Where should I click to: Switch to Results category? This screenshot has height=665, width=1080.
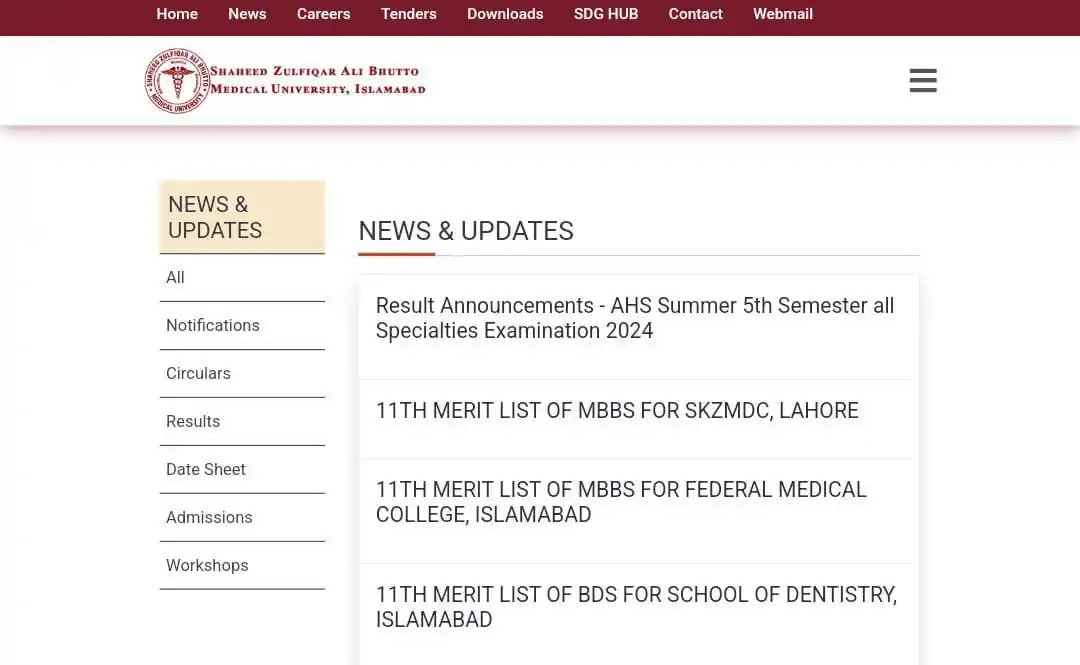pos(193,421)
